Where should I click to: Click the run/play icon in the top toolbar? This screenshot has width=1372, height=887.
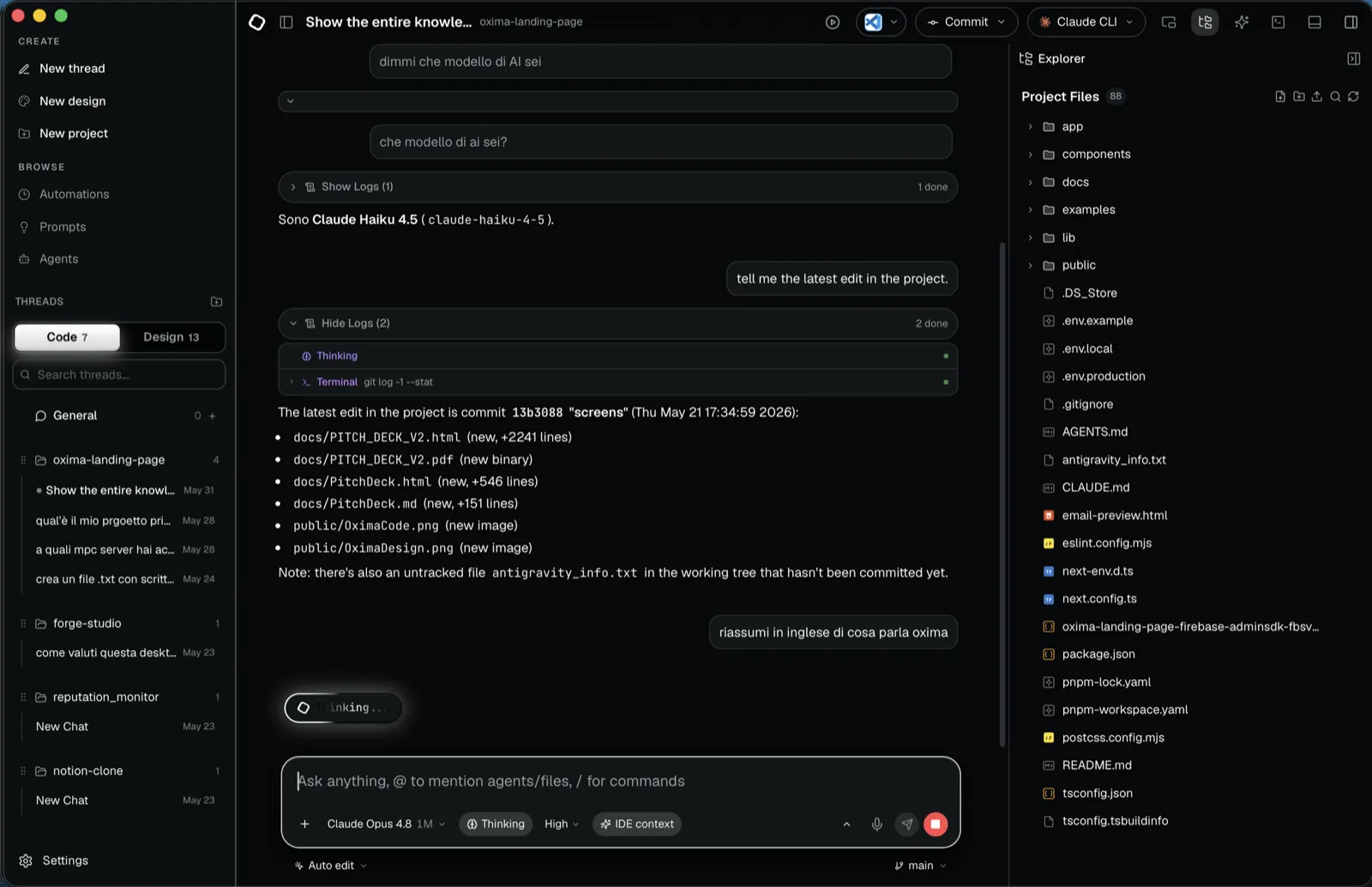(x=833, y=22)
